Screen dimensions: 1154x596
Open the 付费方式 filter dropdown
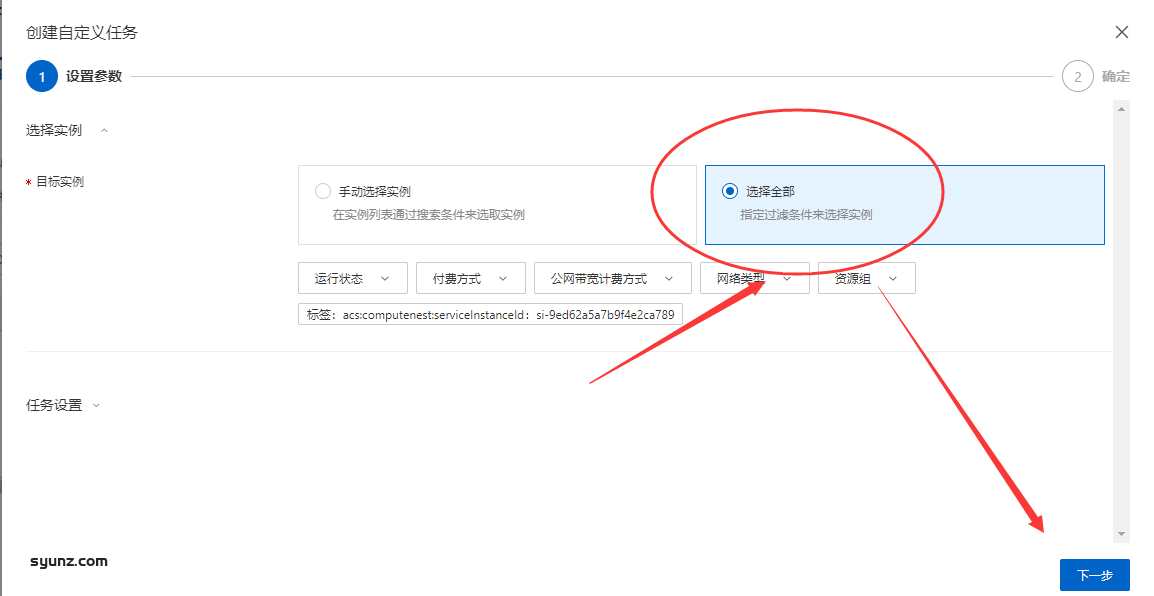tap(470, 278)
